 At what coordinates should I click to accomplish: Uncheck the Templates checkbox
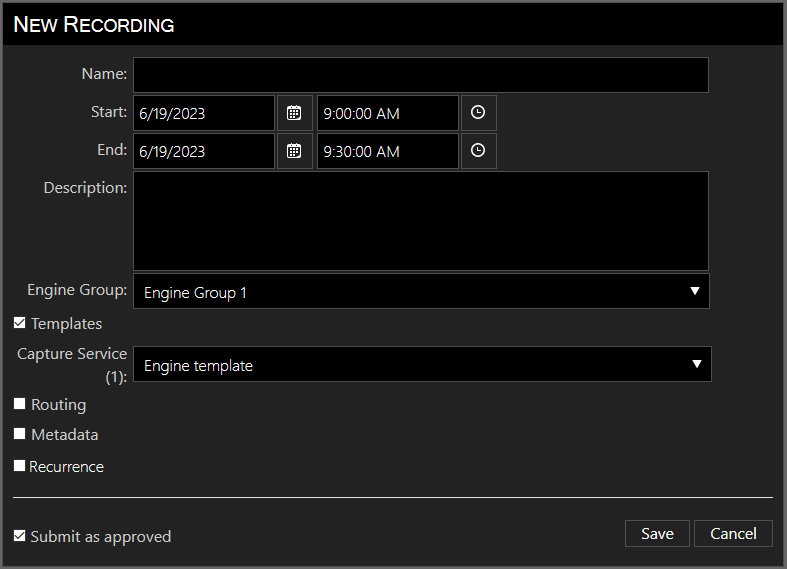click(x=20, y=323)
